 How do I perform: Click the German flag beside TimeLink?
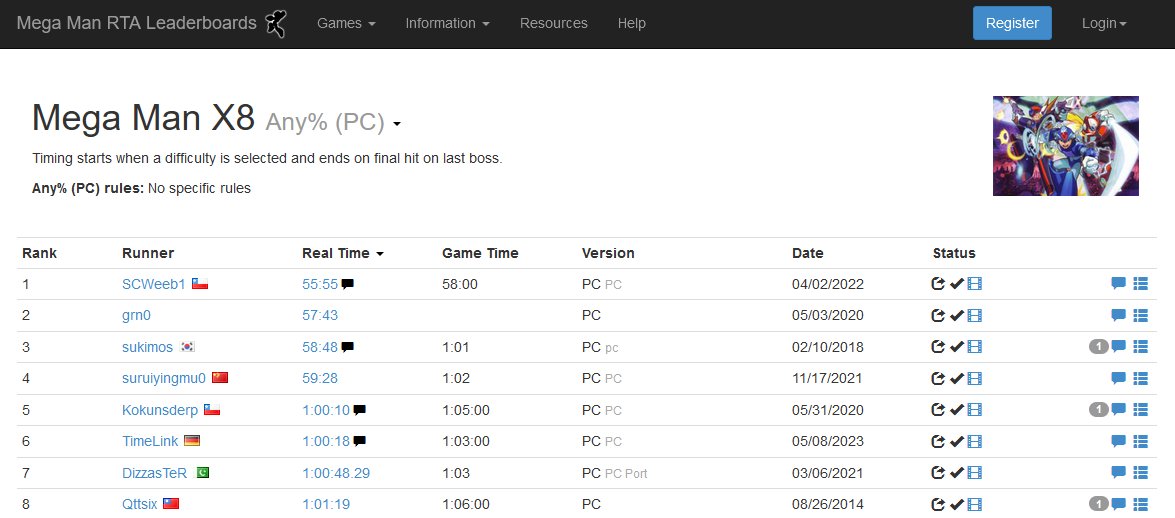point(192,442)
